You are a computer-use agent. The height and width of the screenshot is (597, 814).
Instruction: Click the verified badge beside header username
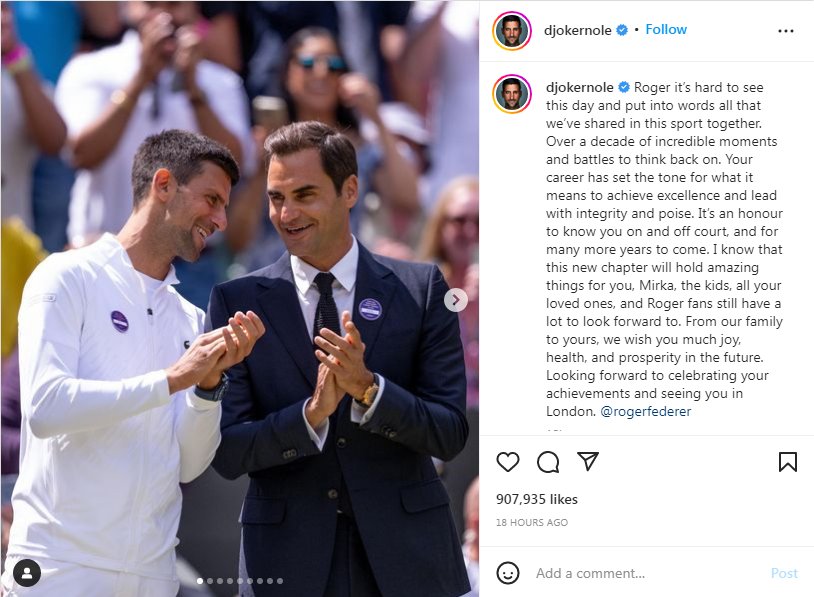point(621,30)
